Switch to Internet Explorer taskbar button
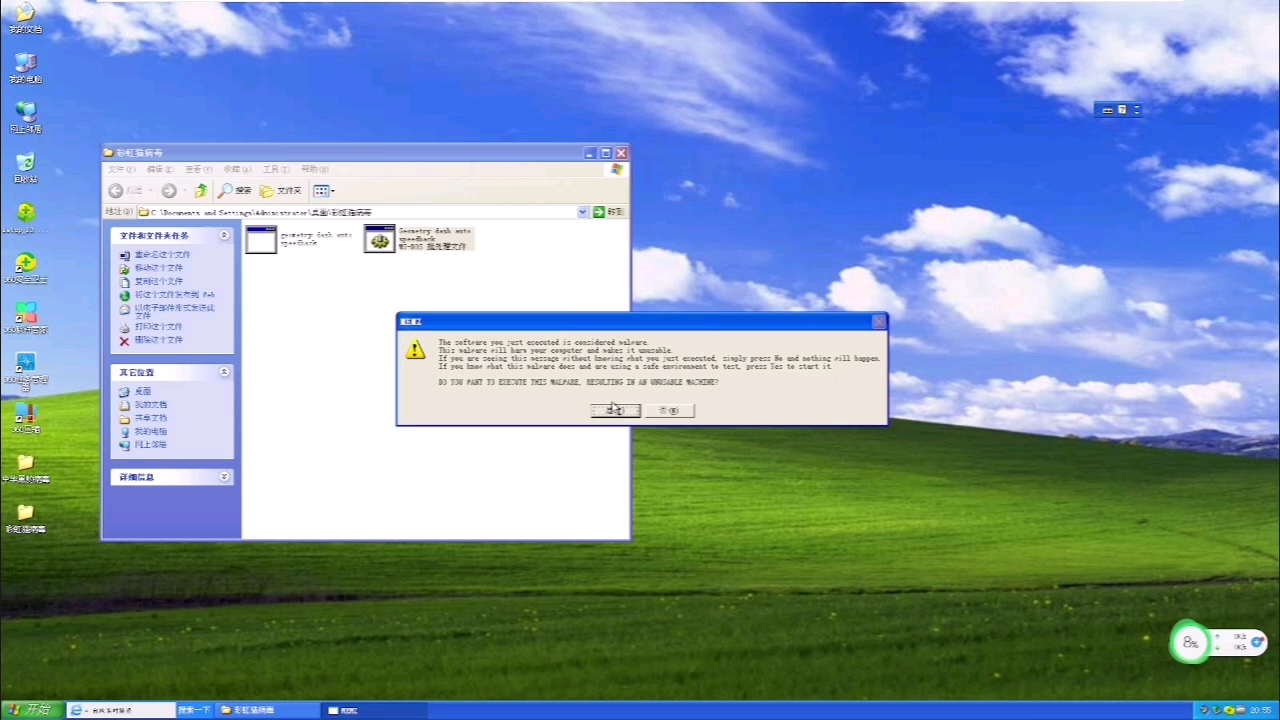The image size is (1280, 720). pos(121,710)
